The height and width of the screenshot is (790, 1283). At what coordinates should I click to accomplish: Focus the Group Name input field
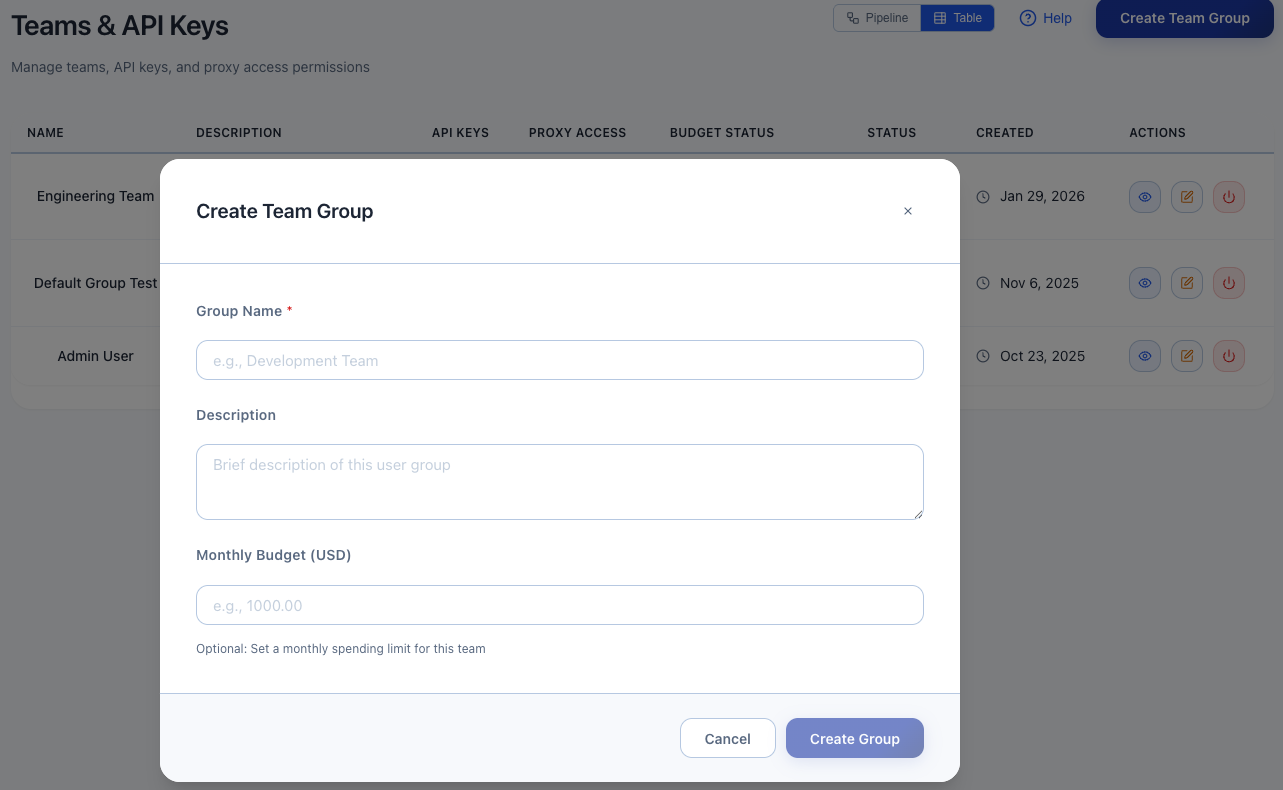(559, 360)
